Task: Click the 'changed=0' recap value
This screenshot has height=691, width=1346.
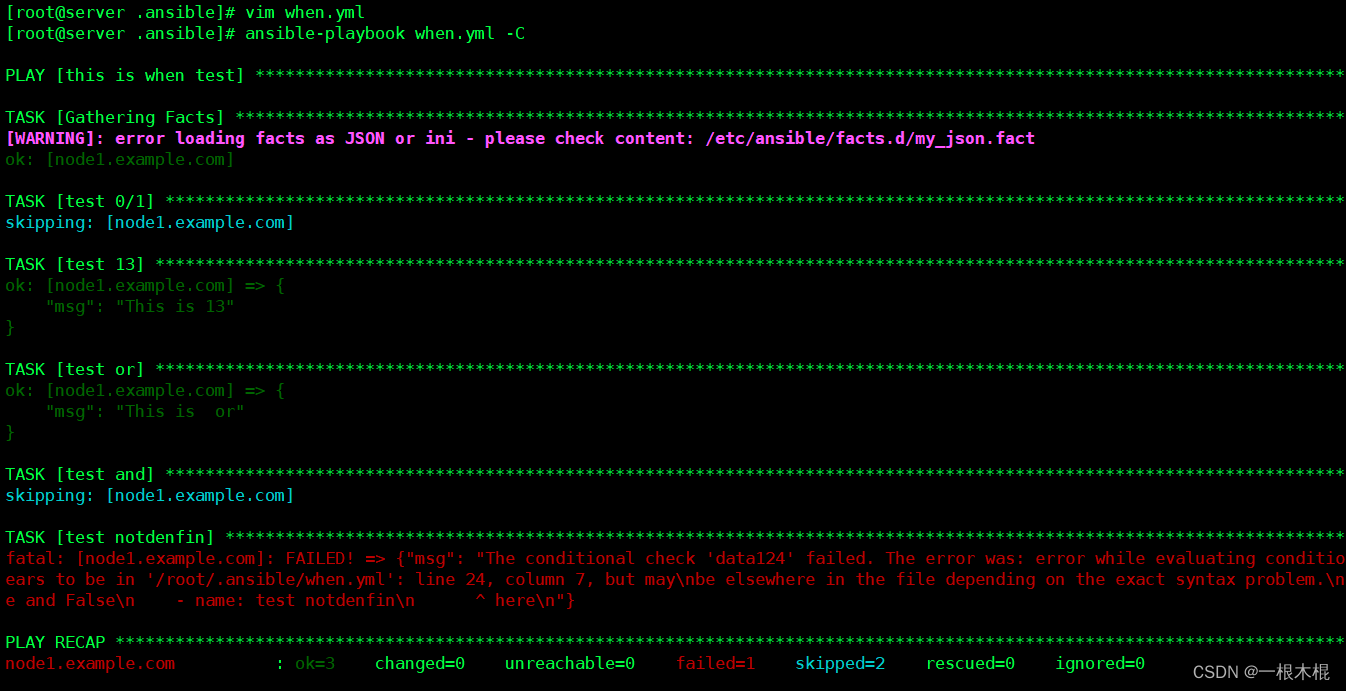Action: [x=420, y=663]
